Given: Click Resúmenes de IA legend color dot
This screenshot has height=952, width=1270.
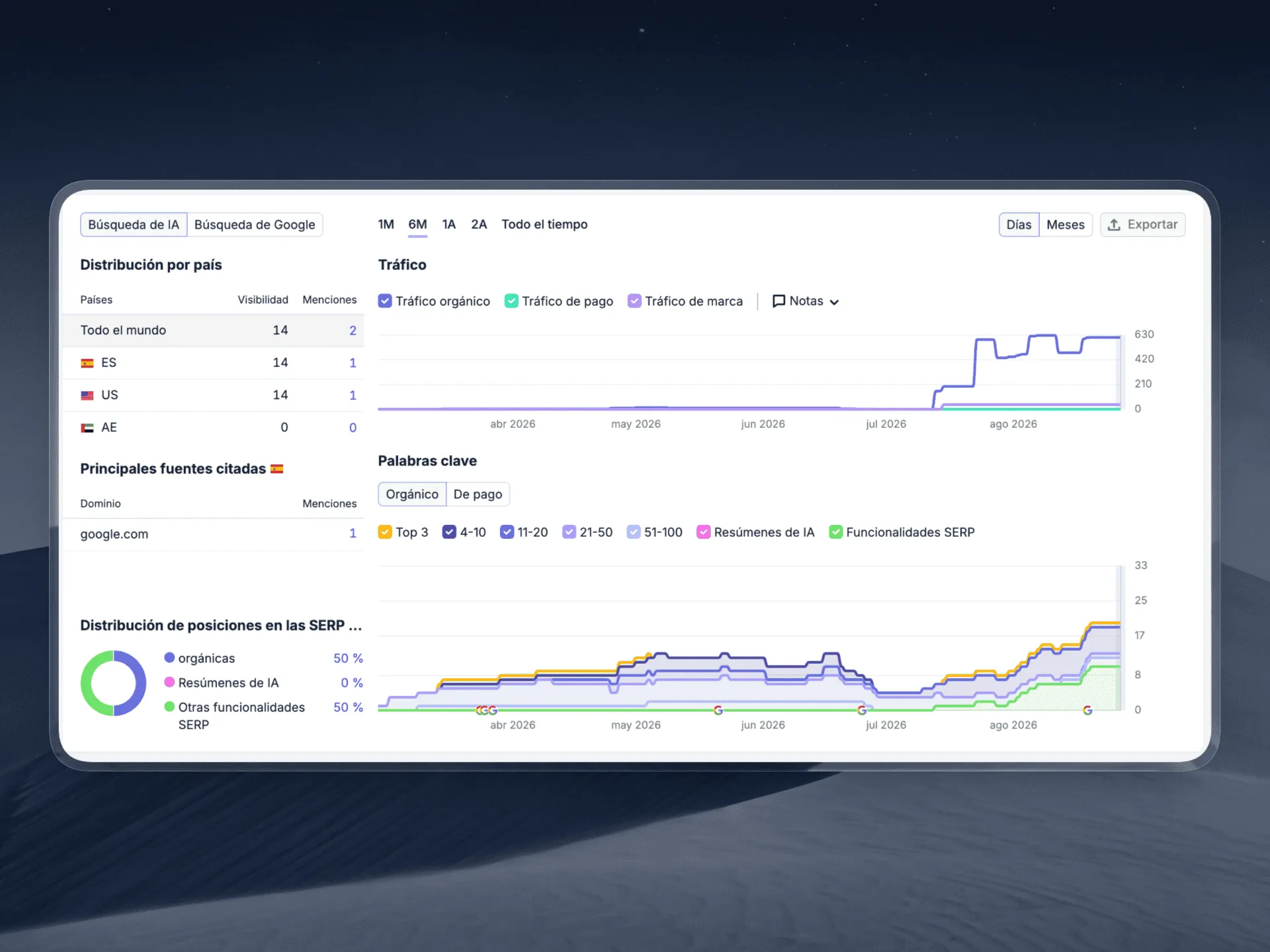Looking at the screenshot, I should [x=169, y=682].
